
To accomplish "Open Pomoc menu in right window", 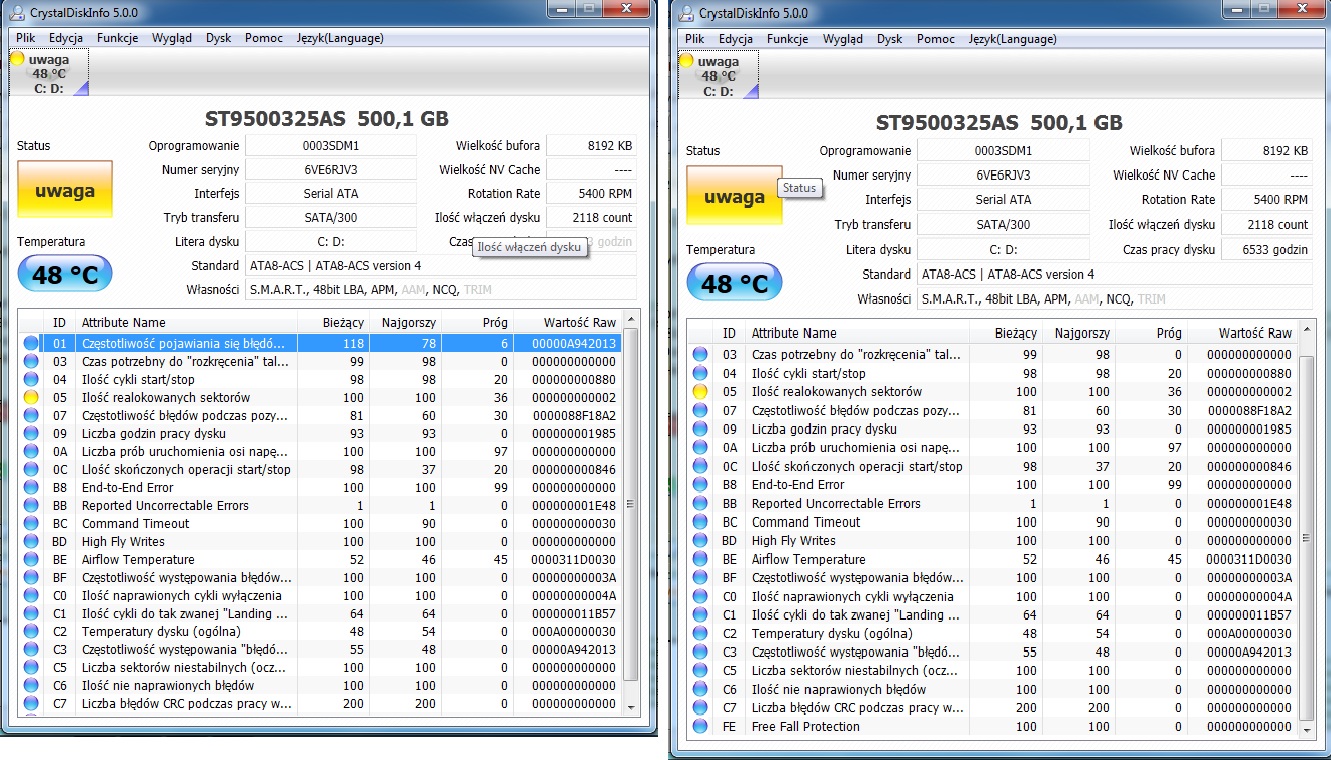I will pyautogui.click(x=935, y=39).
